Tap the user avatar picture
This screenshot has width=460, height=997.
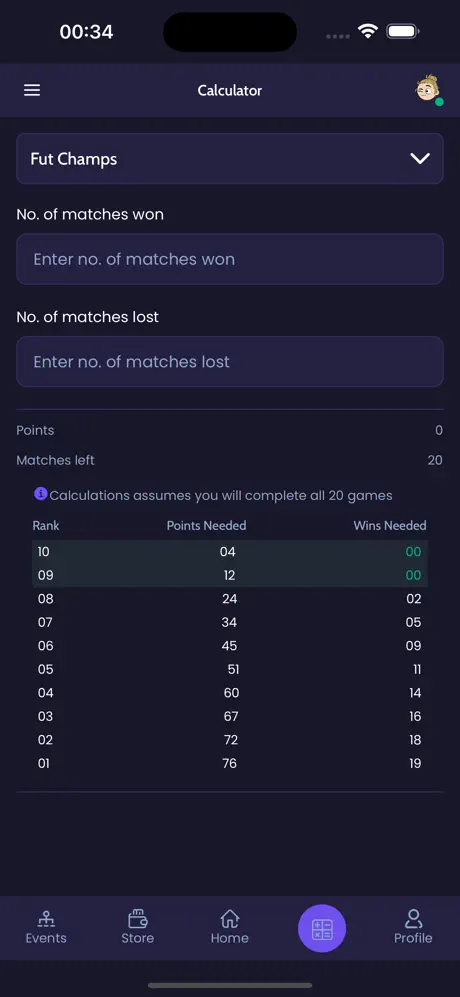[x=428, y=89]
